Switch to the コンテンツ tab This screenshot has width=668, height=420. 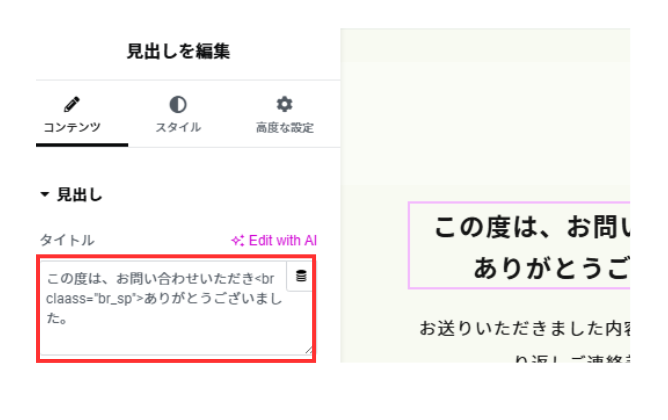(72, 127)
